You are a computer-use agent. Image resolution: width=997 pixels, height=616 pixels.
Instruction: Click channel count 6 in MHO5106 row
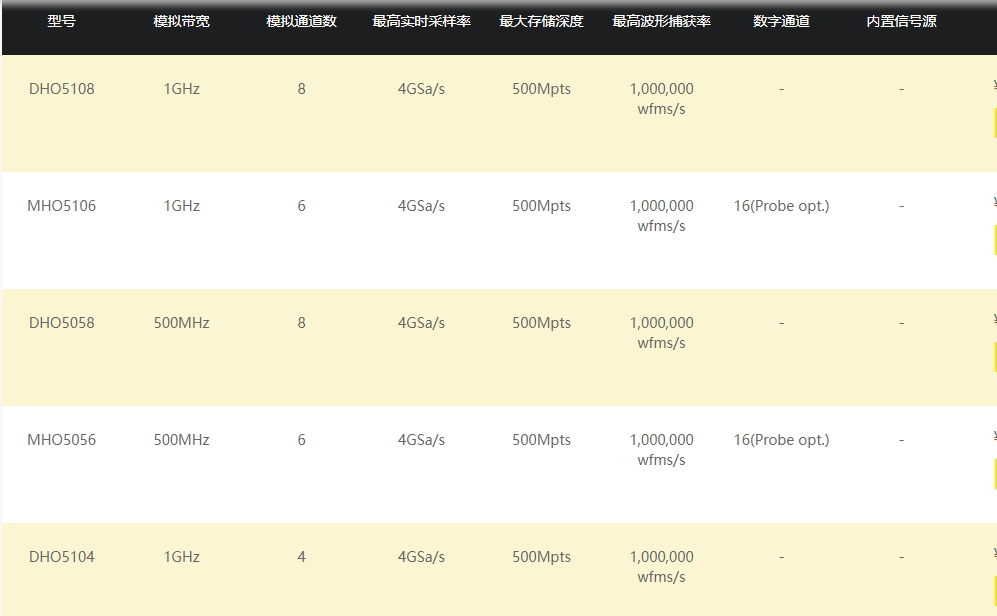pyautogui.click(x=301, y=206)
